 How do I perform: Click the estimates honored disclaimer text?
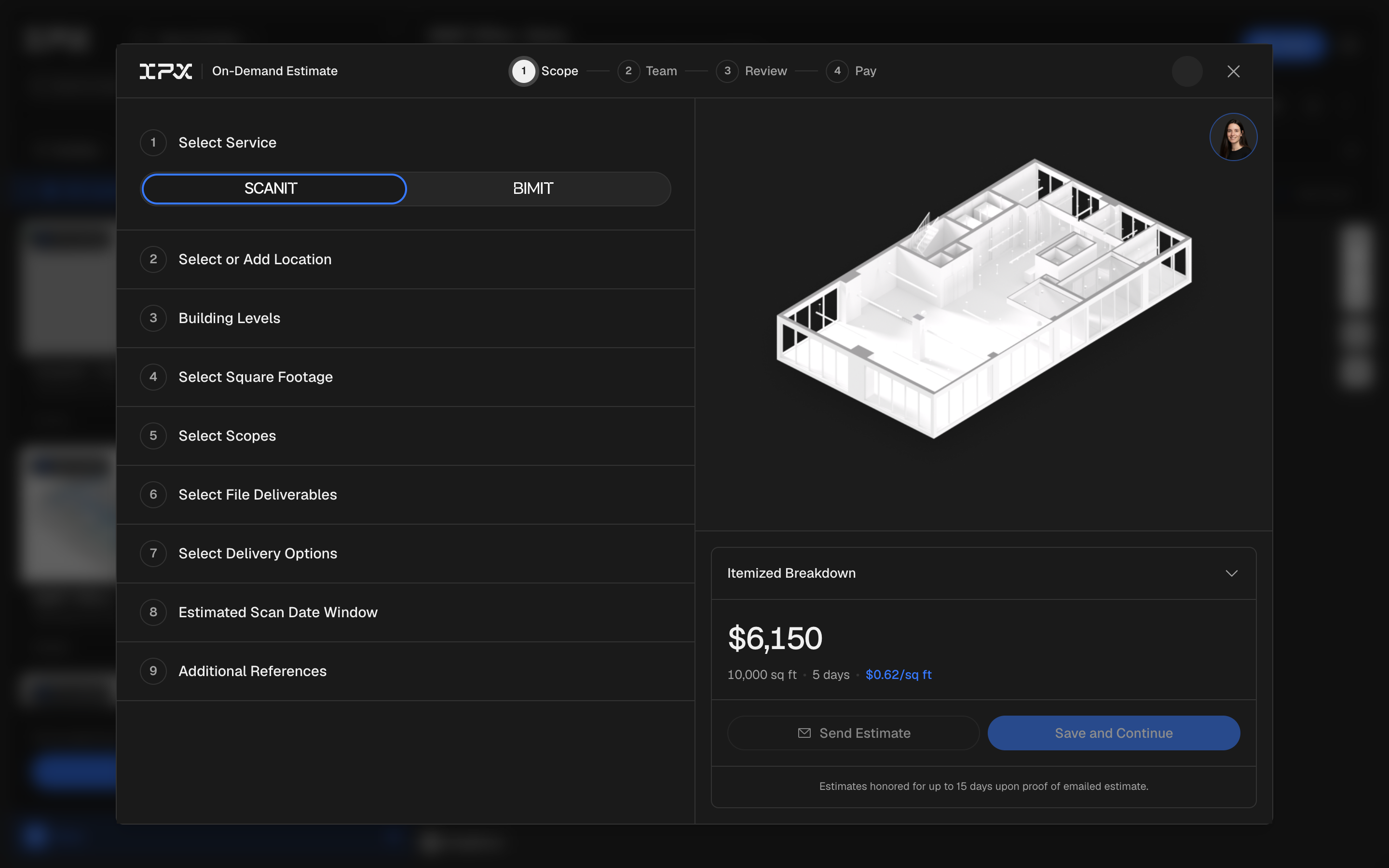984,787
